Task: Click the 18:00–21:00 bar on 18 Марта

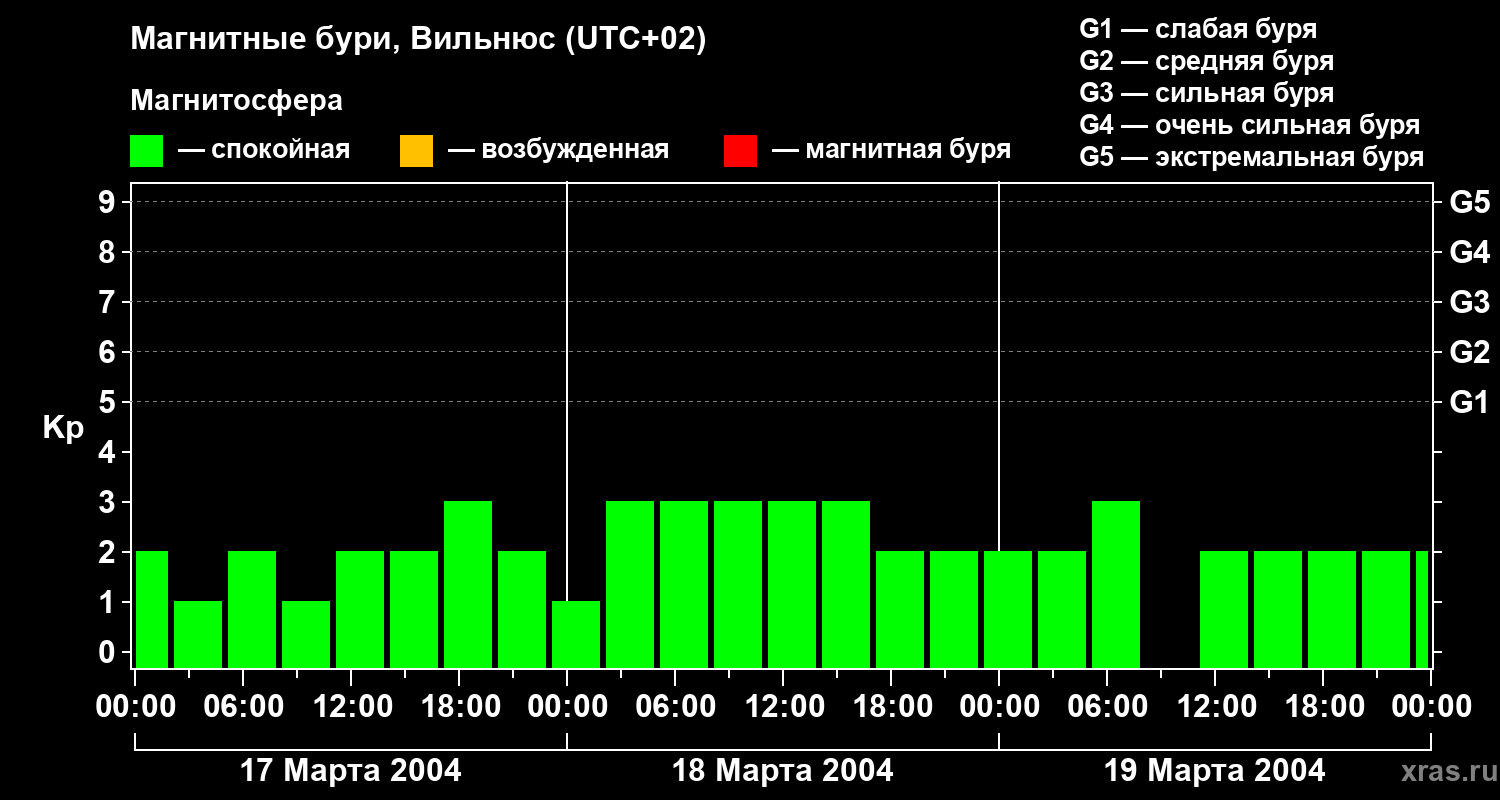Action: click(x=900, y=609)
